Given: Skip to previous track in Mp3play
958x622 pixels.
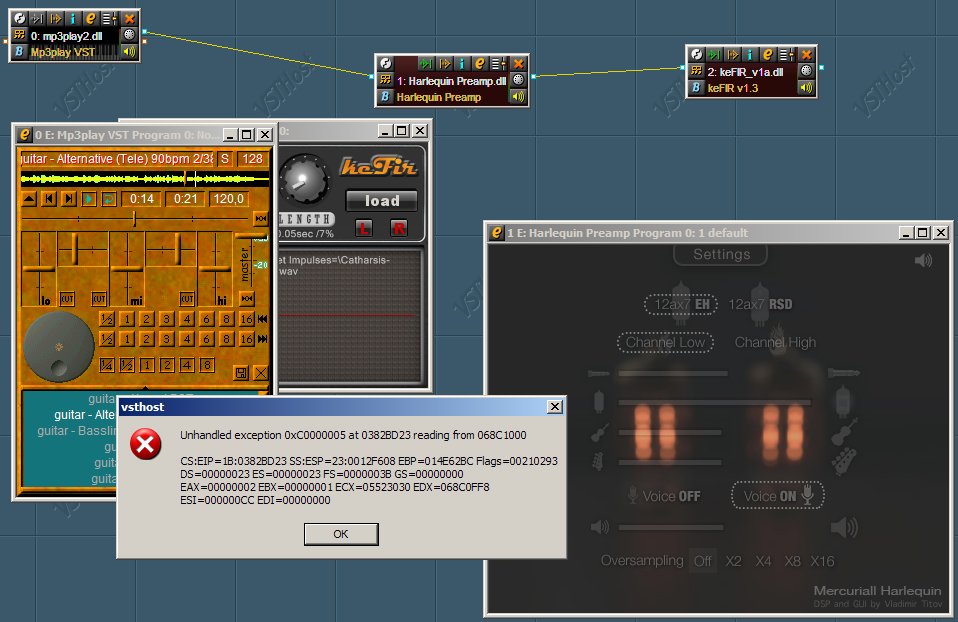Looking at the screenshot, I should pyautogui.click(x=49, y=199).
